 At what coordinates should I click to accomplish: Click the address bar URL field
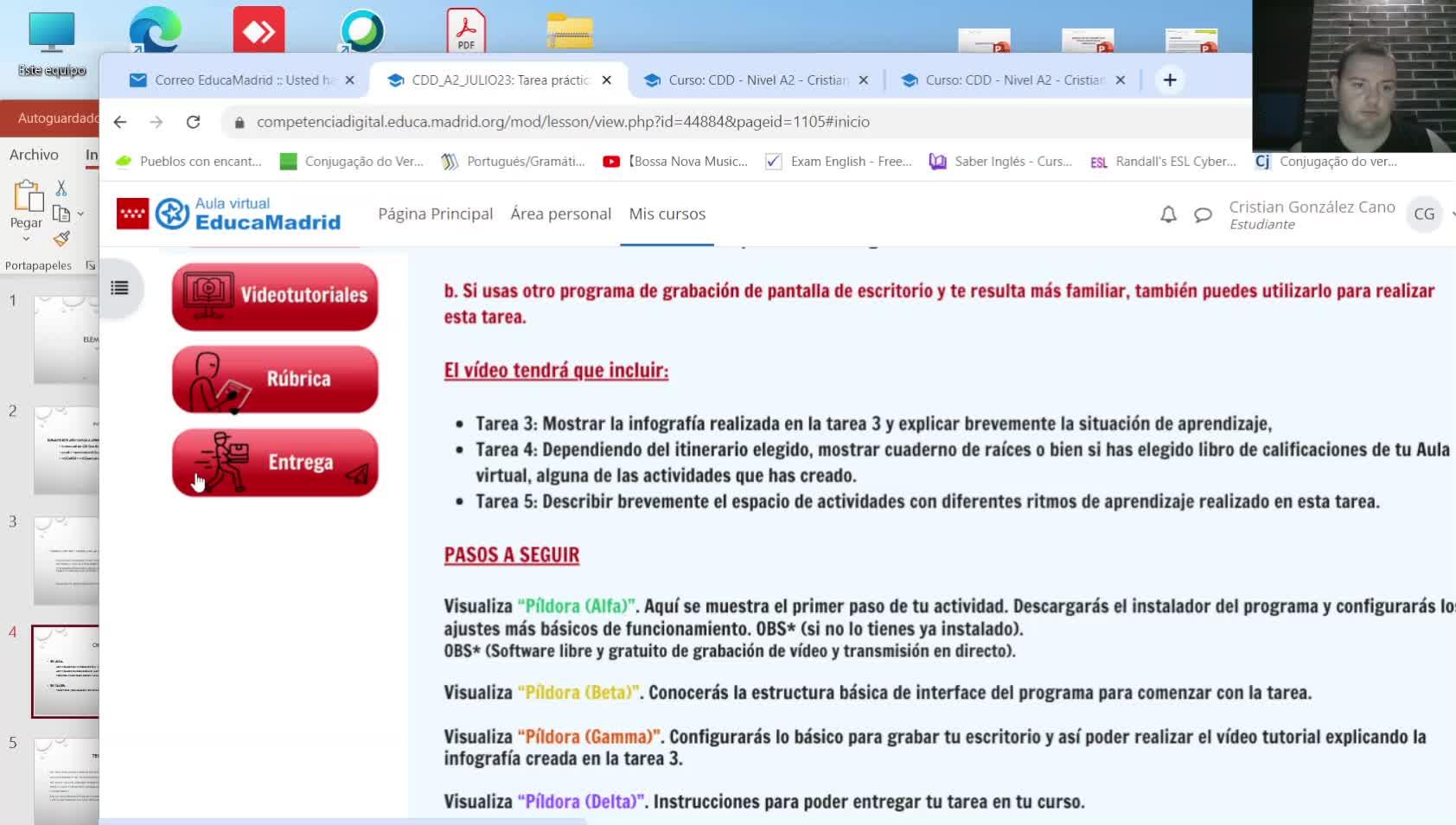coord(563,122)
